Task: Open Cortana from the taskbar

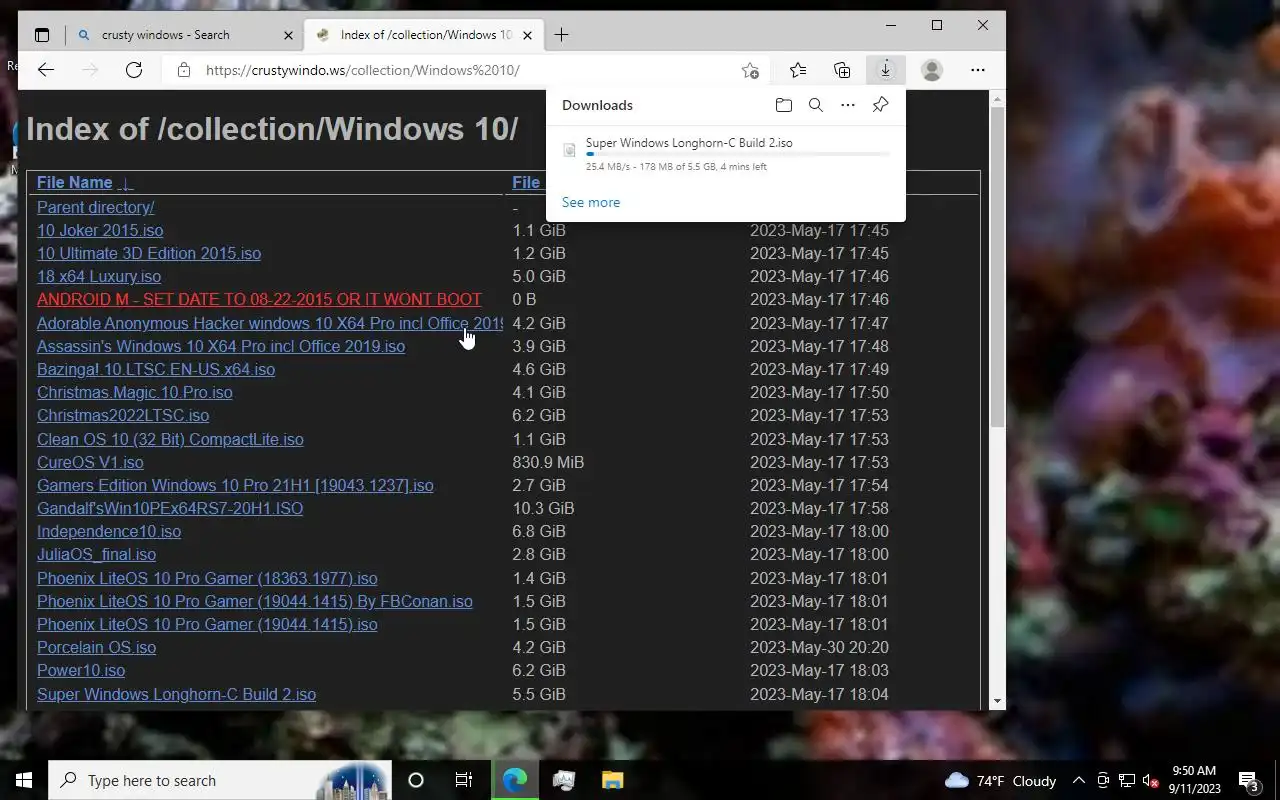Action: coord(416,780)
